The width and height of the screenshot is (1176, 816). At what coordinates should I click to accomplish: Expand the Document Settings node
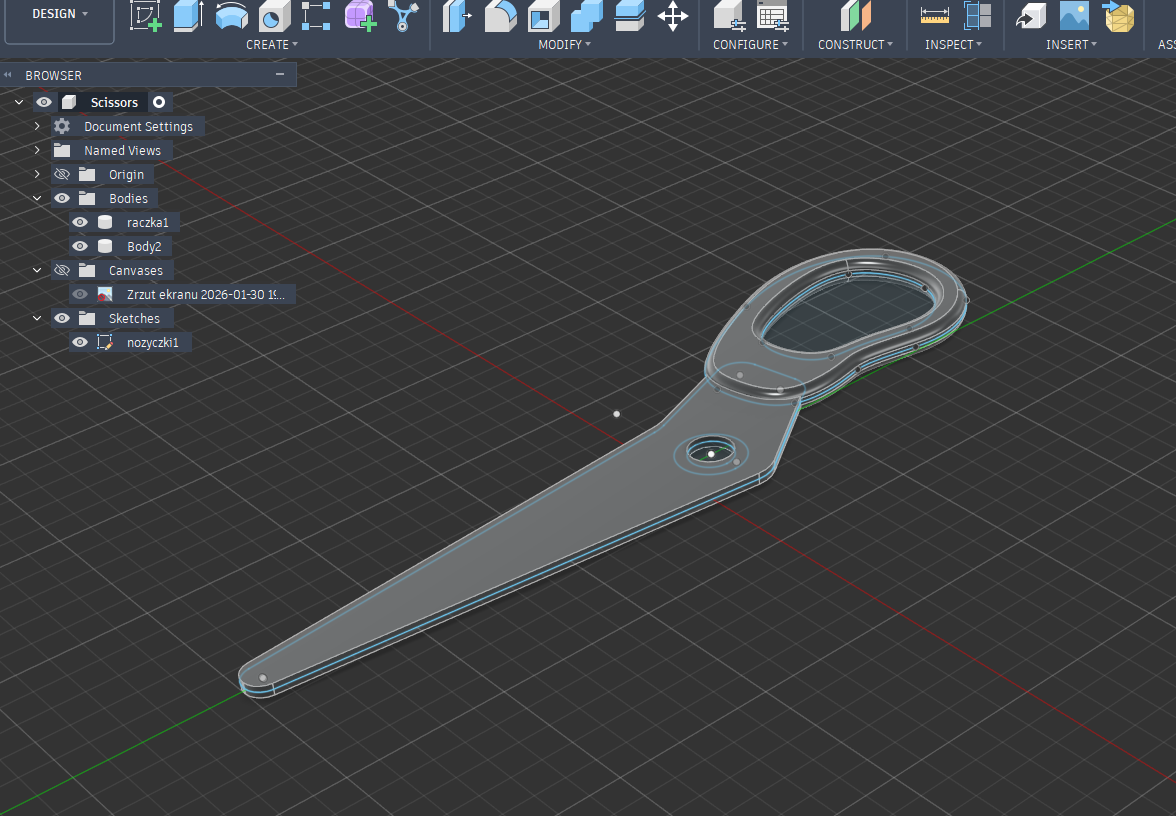click(x=37, y=126)
